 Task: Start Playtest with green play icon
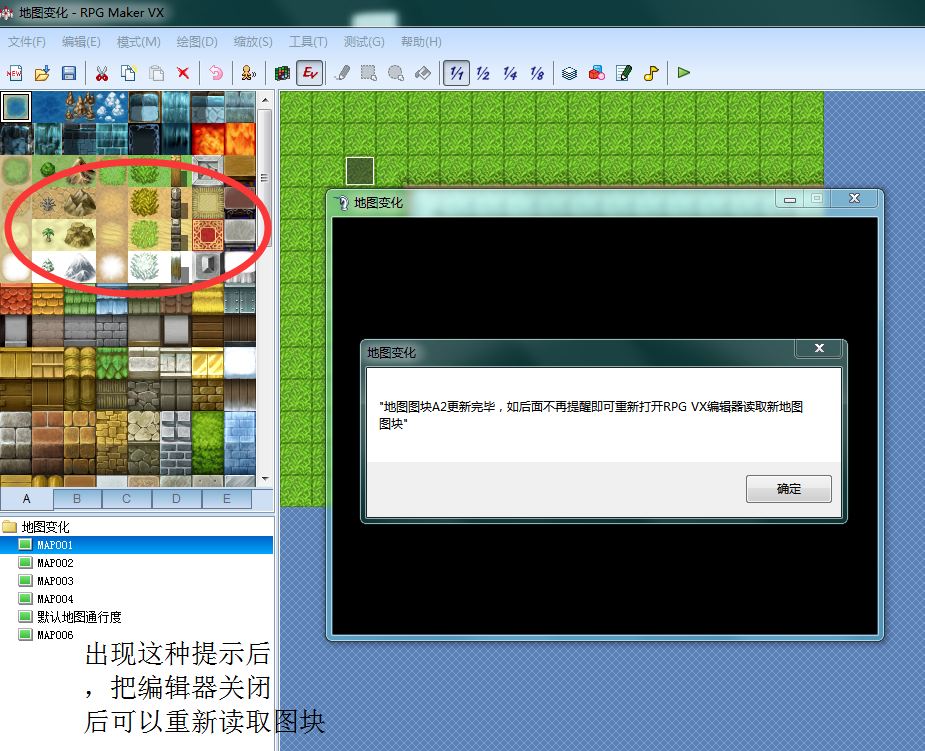[684, 73]
